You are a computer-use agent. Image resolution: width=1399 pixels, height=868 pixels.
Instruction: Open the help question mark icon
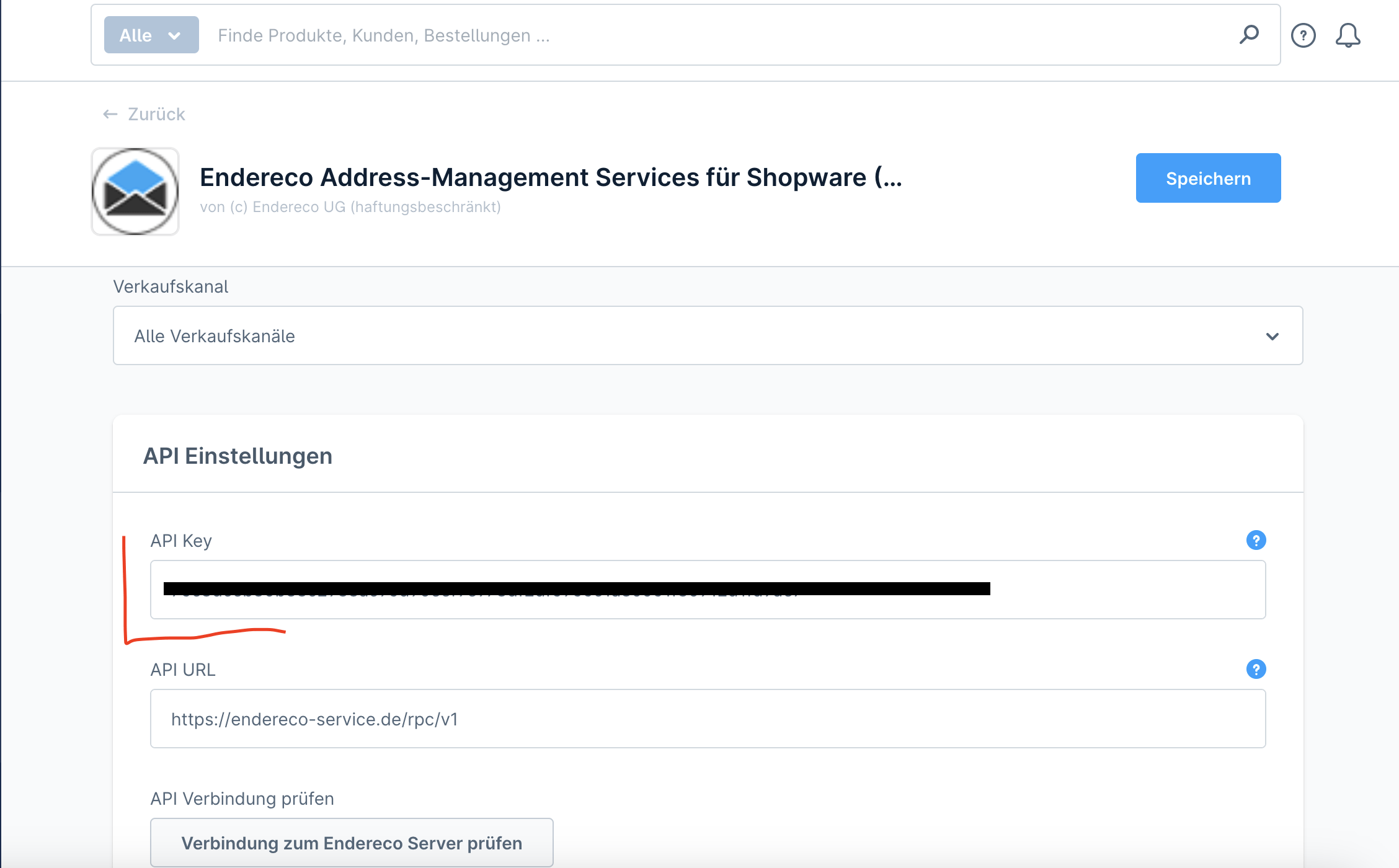click(1304, 35)
